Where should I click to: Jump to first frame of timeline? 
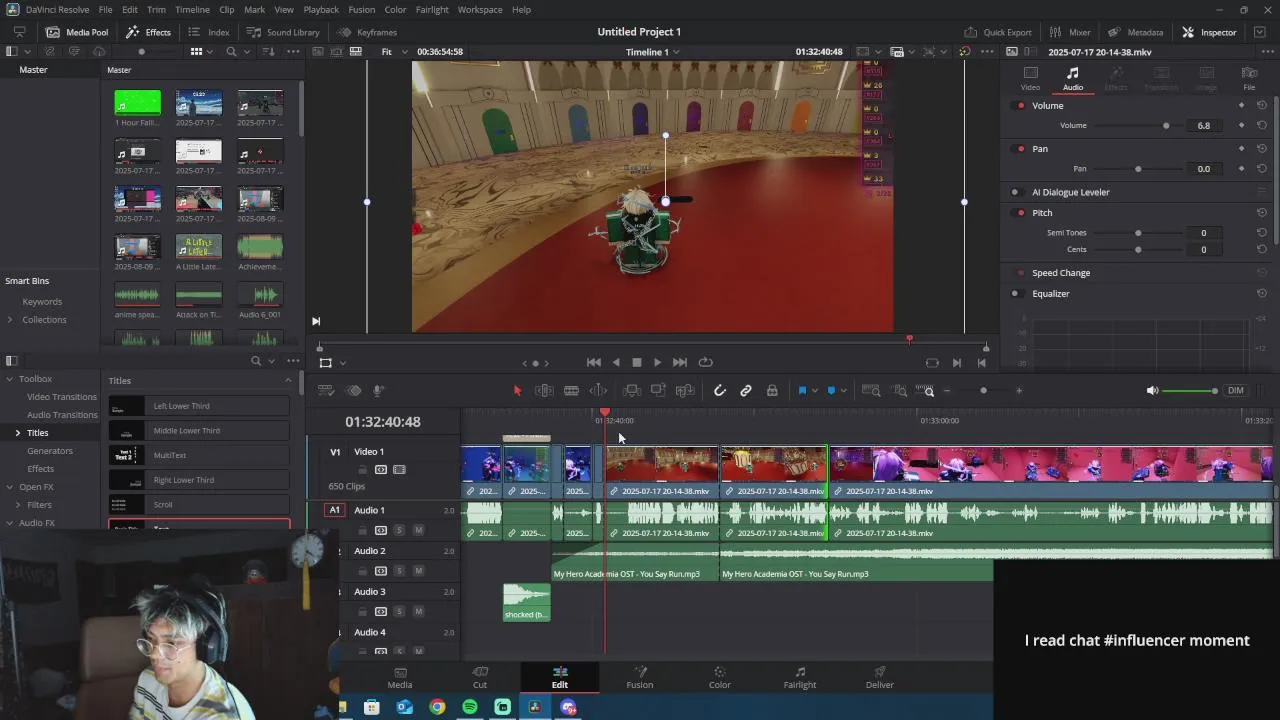[x=593, y=362]
